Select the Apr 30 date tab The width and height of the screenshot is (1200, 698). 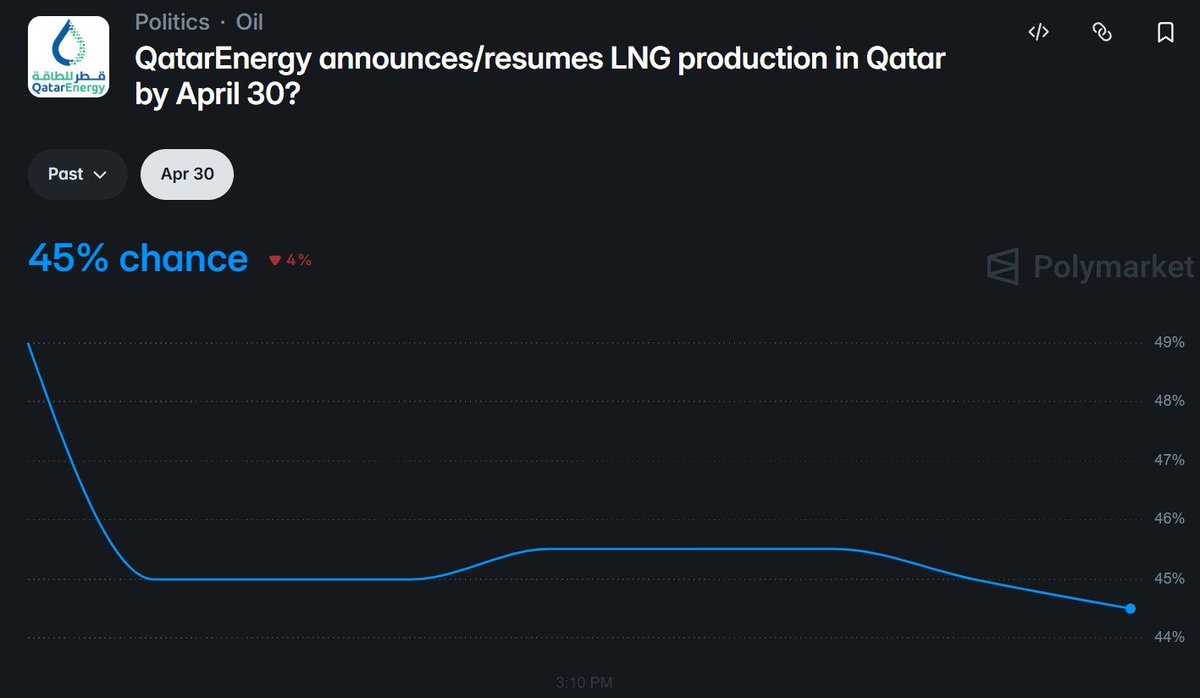[187, 174]
